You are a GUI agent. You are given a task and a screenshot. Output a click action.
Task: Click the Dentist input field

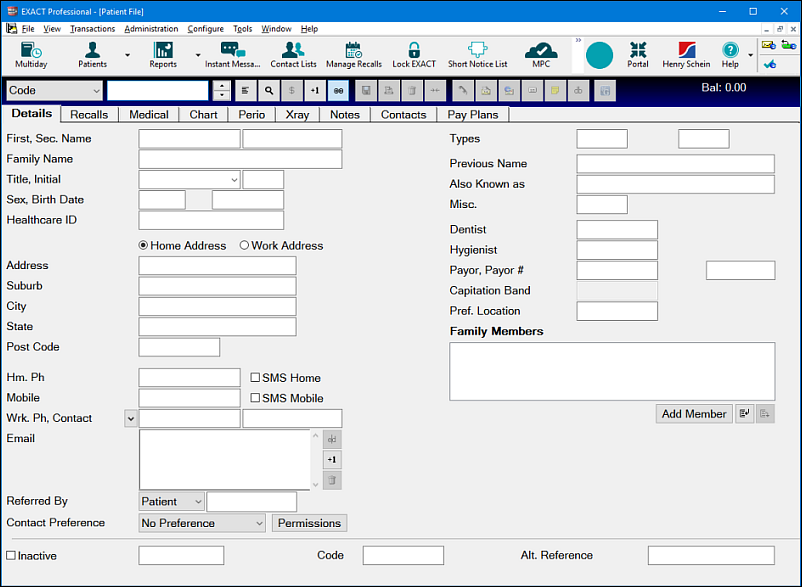point(617,230)
